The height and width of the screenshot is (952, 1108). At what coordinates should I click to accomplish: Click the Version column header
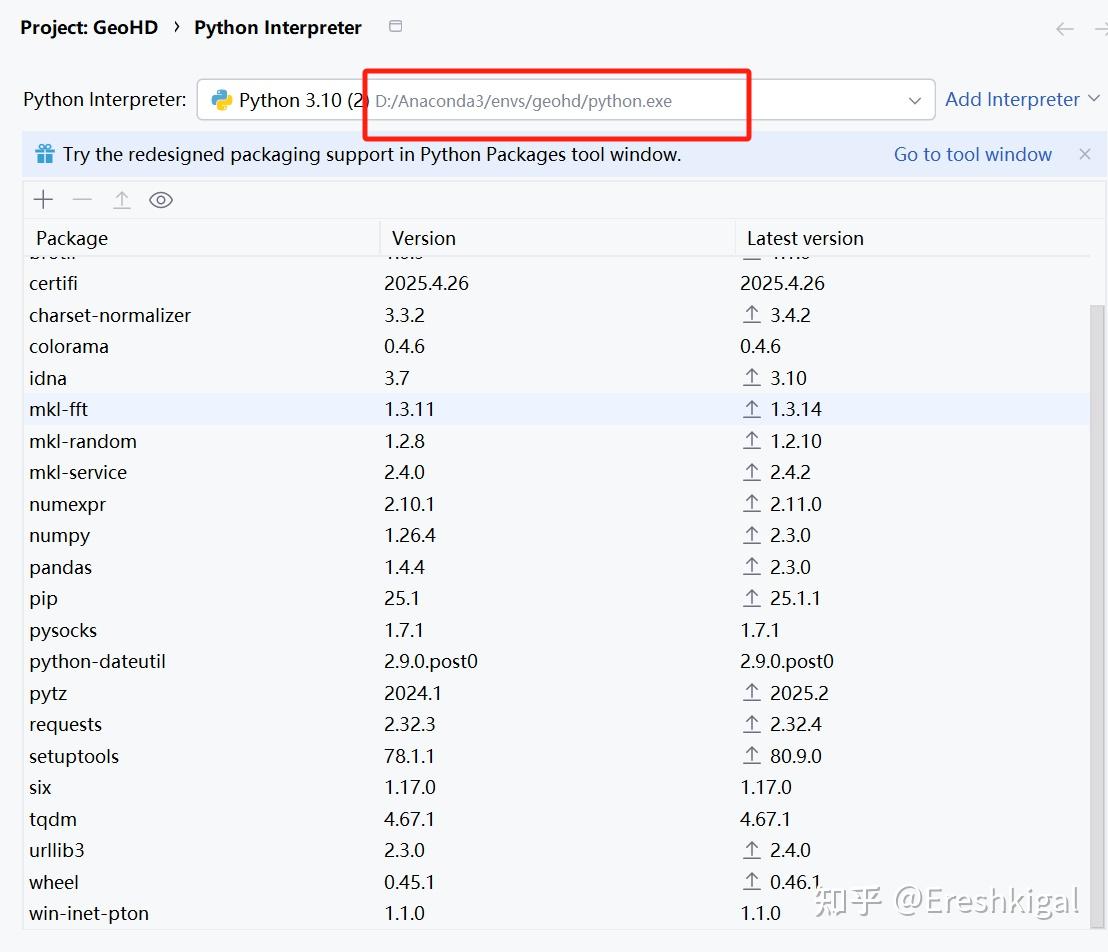[424, 238]
